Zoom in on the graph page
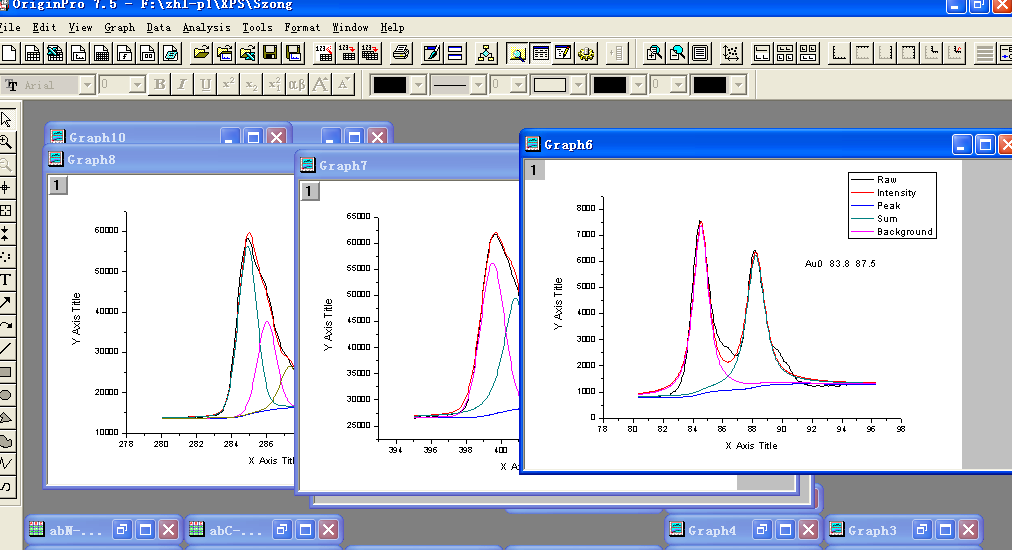The width and height of the screenshot is (1012, 550). tap(654, 53)
